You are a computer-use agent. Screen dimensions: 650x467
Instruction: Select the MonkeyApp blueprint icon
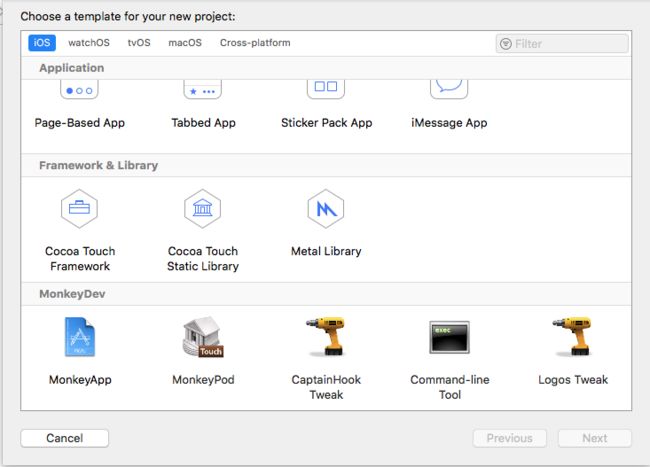pyautogui.click(x=80, y=336)
